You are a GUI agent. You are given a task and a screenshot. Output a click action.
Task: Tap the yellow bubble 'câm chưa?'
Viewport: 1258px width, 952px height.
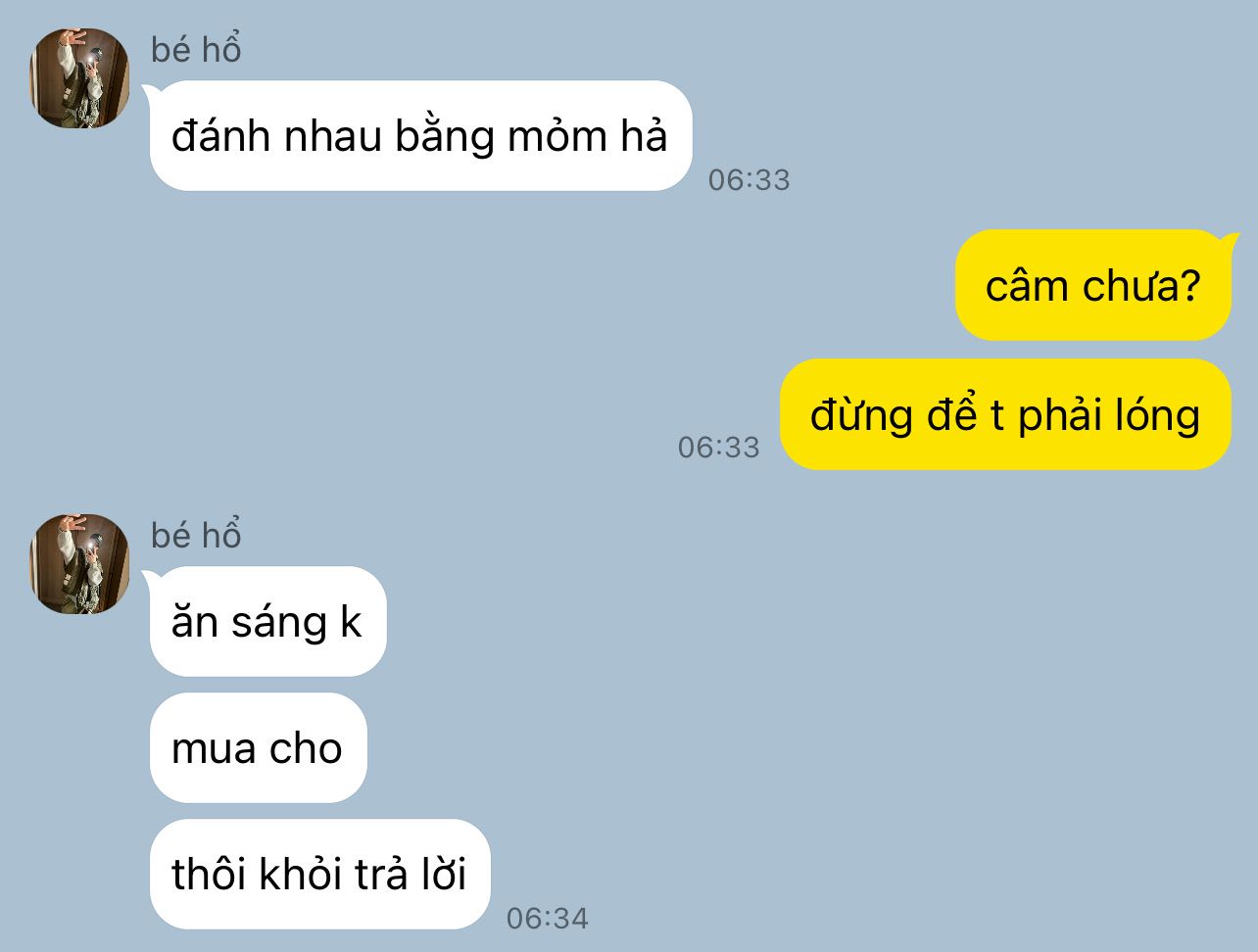tap(1093, 285)
